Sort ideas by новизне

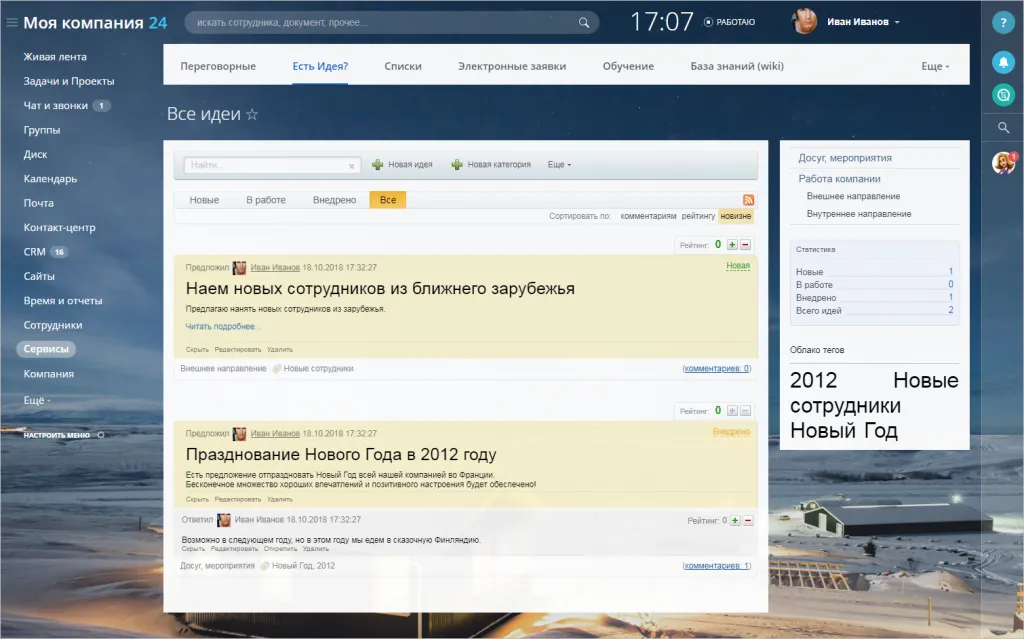(736, 216)
